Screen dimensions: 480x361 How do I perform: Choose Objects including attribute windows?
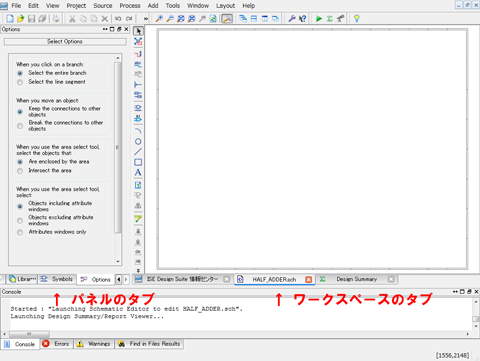pos(20,206)
